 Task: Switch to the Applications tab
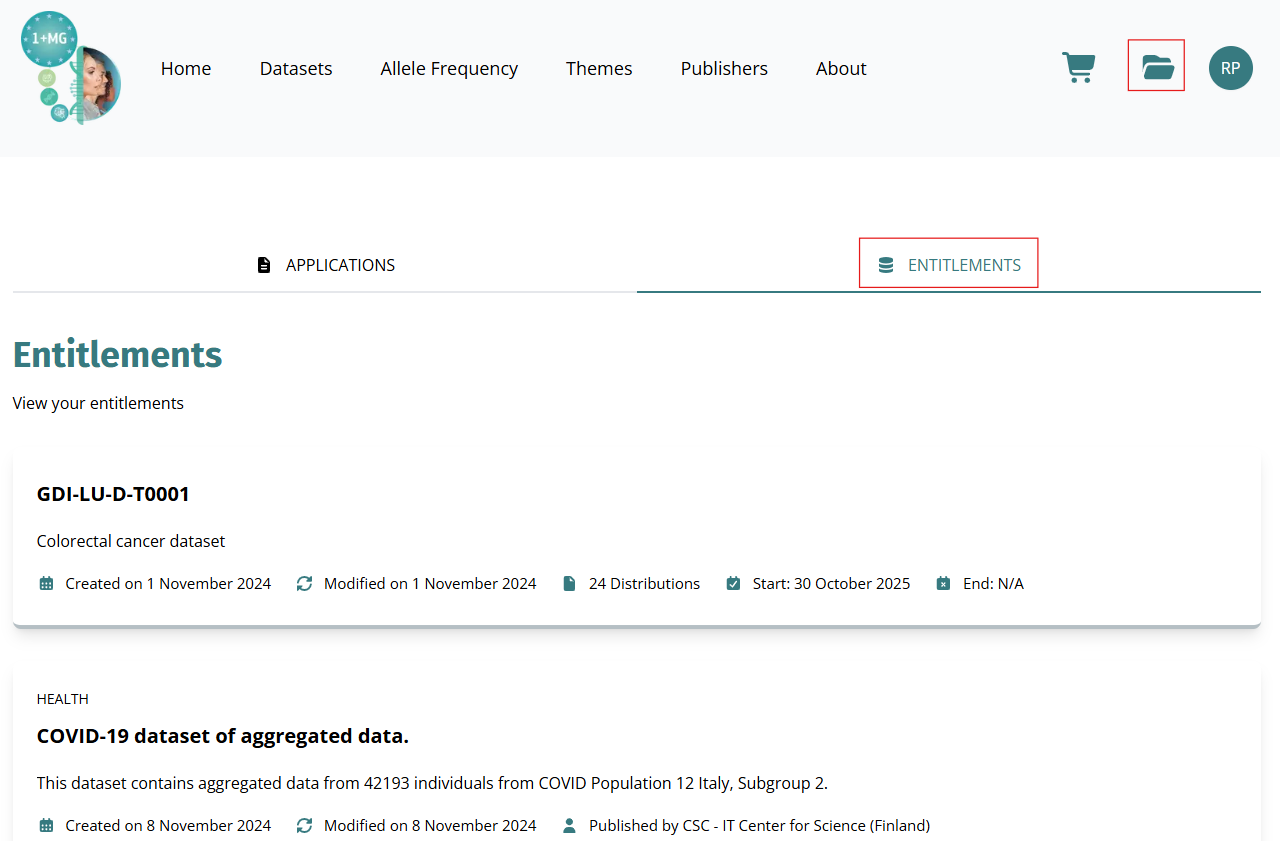[x=325, y=265]
